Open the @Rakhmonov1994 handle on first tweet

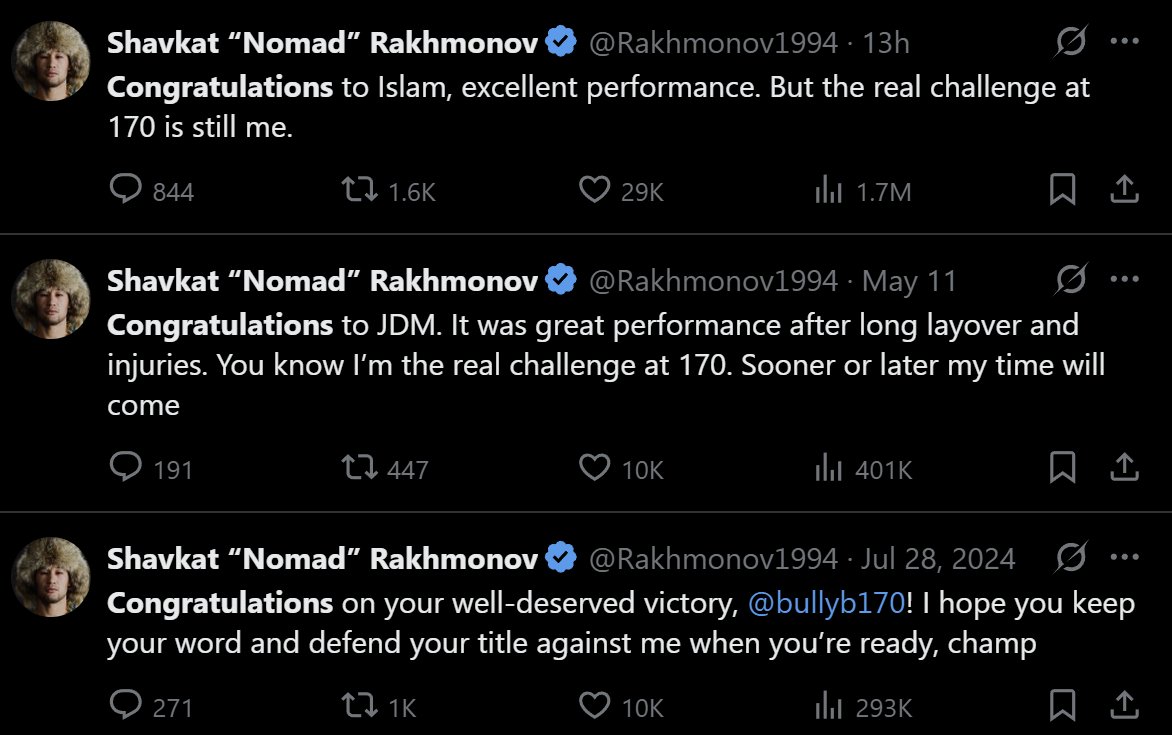tap(713, 43)
